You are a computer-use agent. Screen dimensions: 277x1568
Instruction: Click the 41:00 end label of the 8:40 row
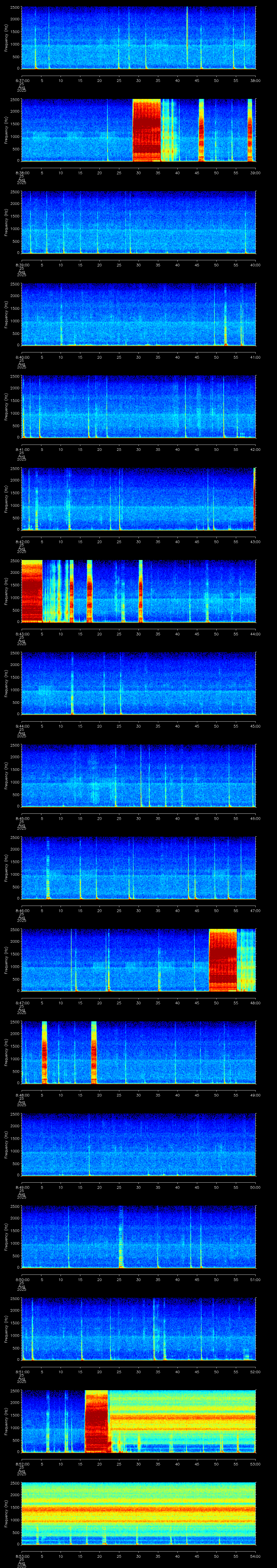256,357
